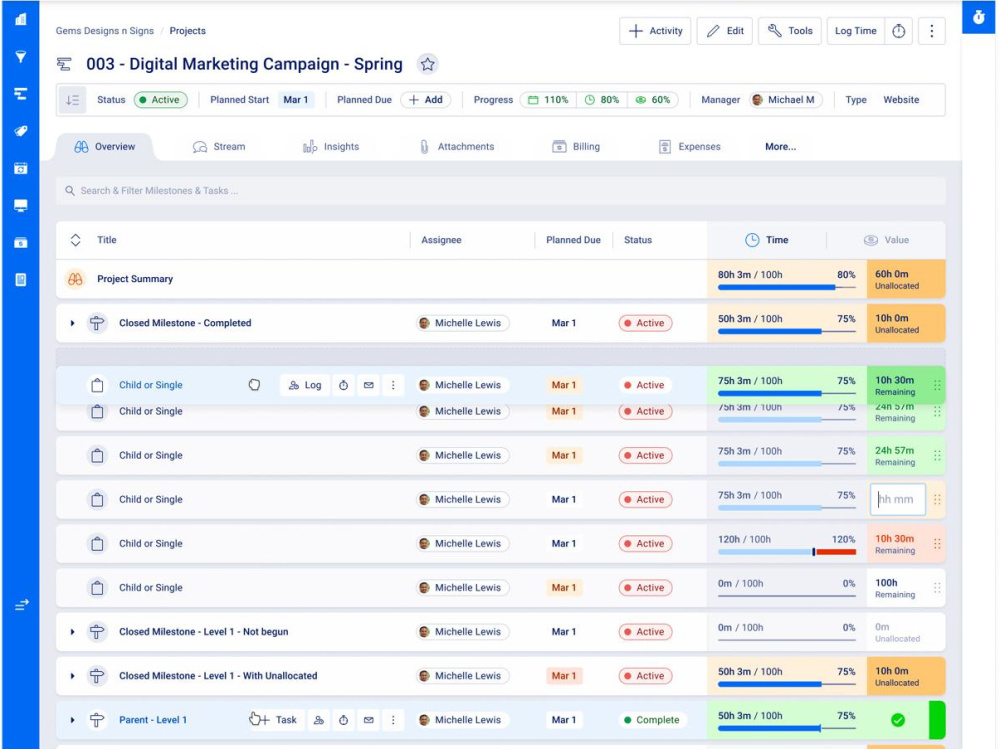Click the blue stopwatch button top right
The height and width of the screenshot is (749, 1000).
click(978, 17)
